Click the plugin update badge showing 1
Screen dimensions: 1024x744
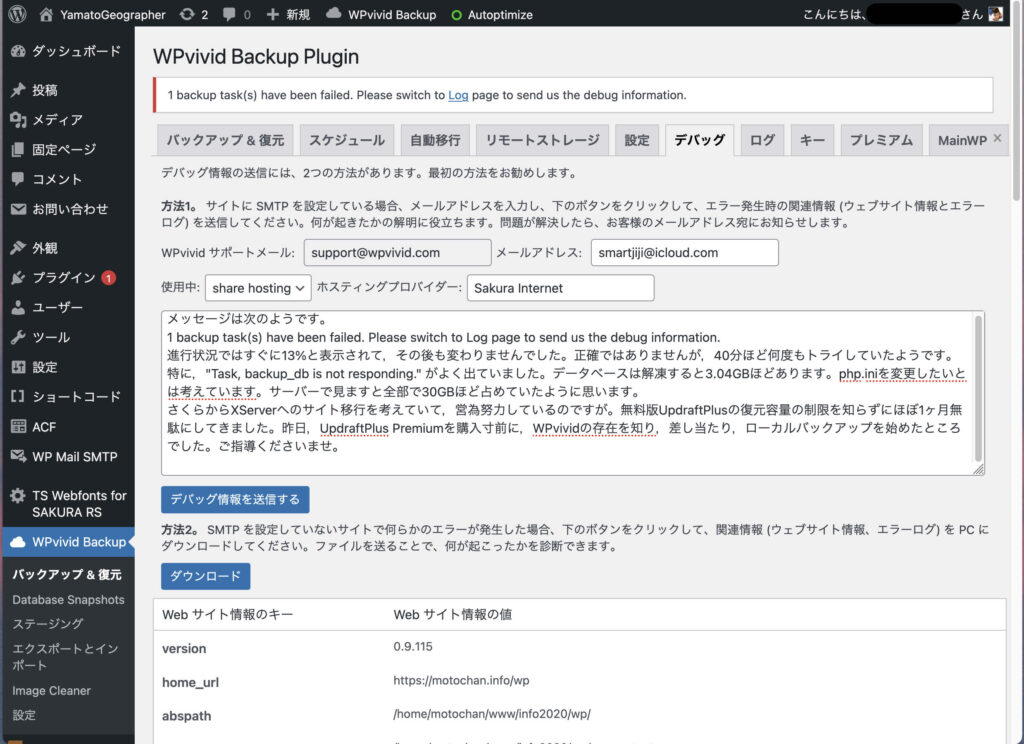108,278
